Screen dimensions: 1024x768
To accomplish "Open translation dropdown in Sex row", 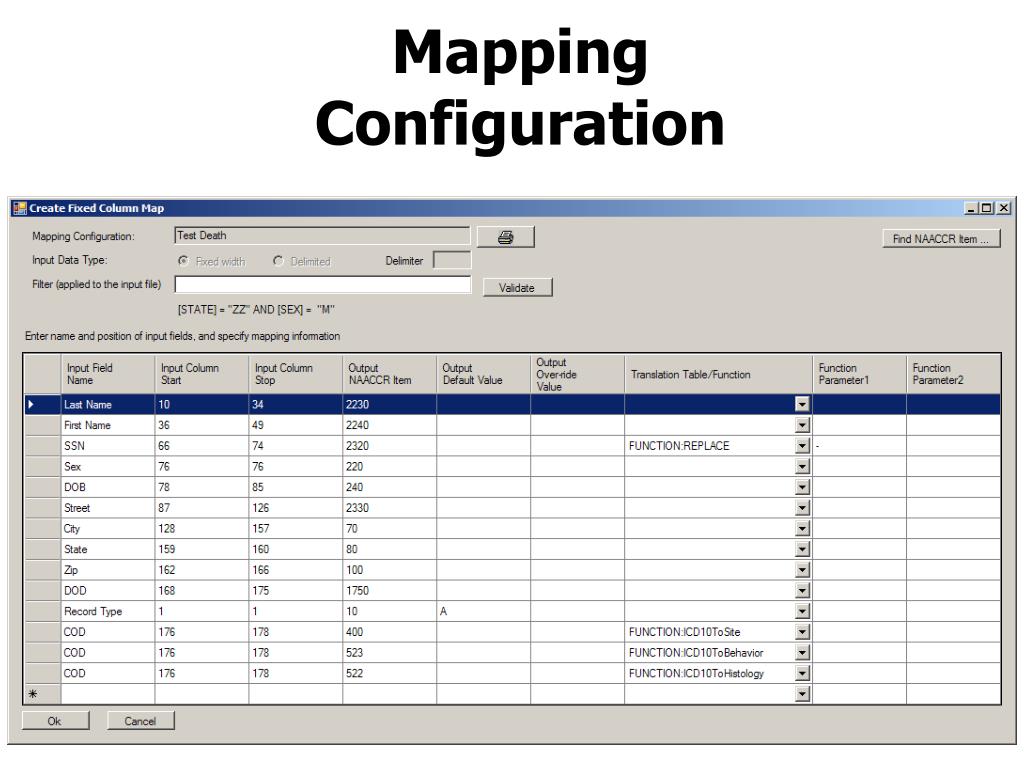I will click(x=803, y=467).
